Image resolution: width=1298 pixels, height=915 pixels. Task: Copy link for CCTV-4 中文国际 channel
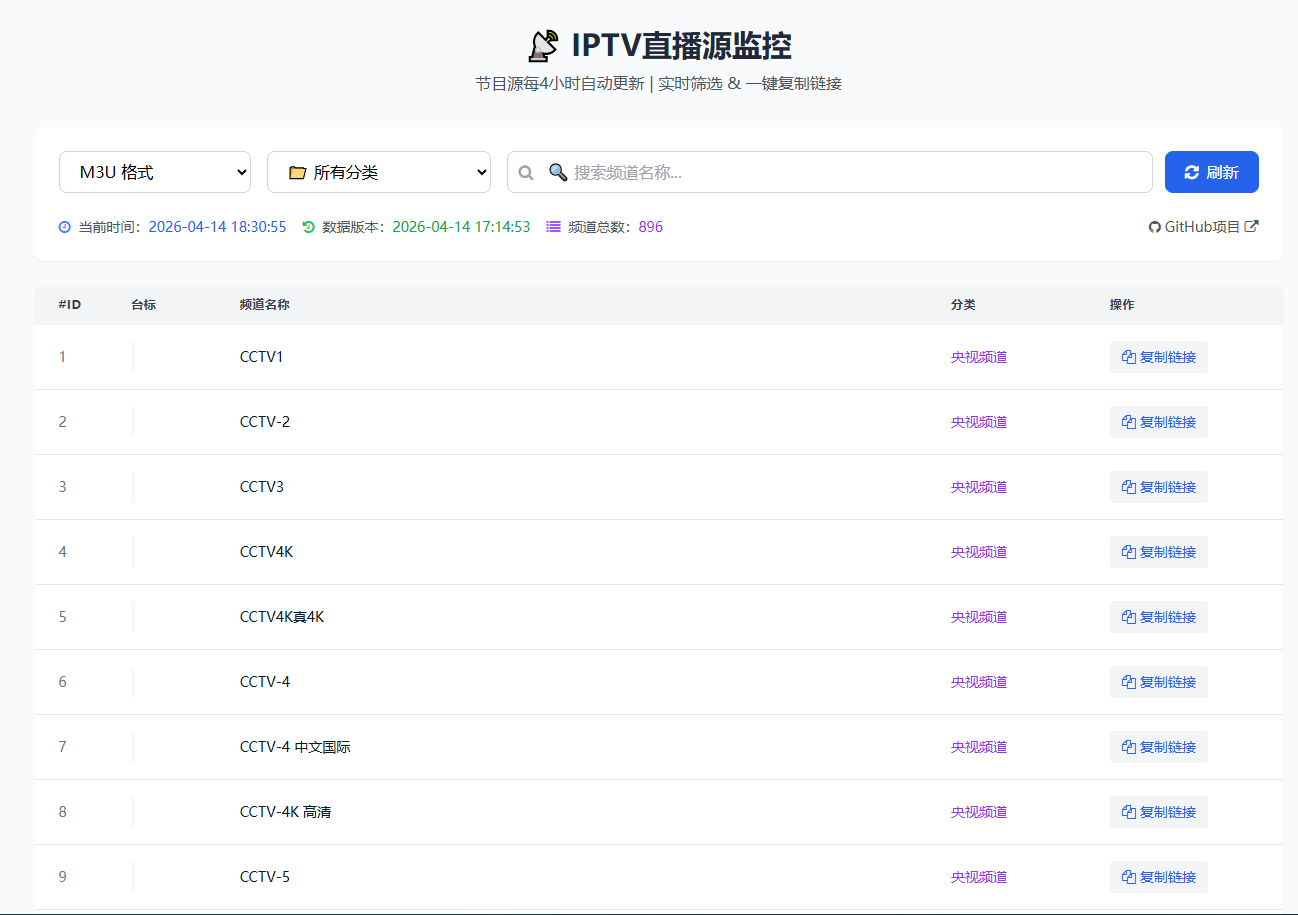pyautogui.click(x=1159, y=747)
